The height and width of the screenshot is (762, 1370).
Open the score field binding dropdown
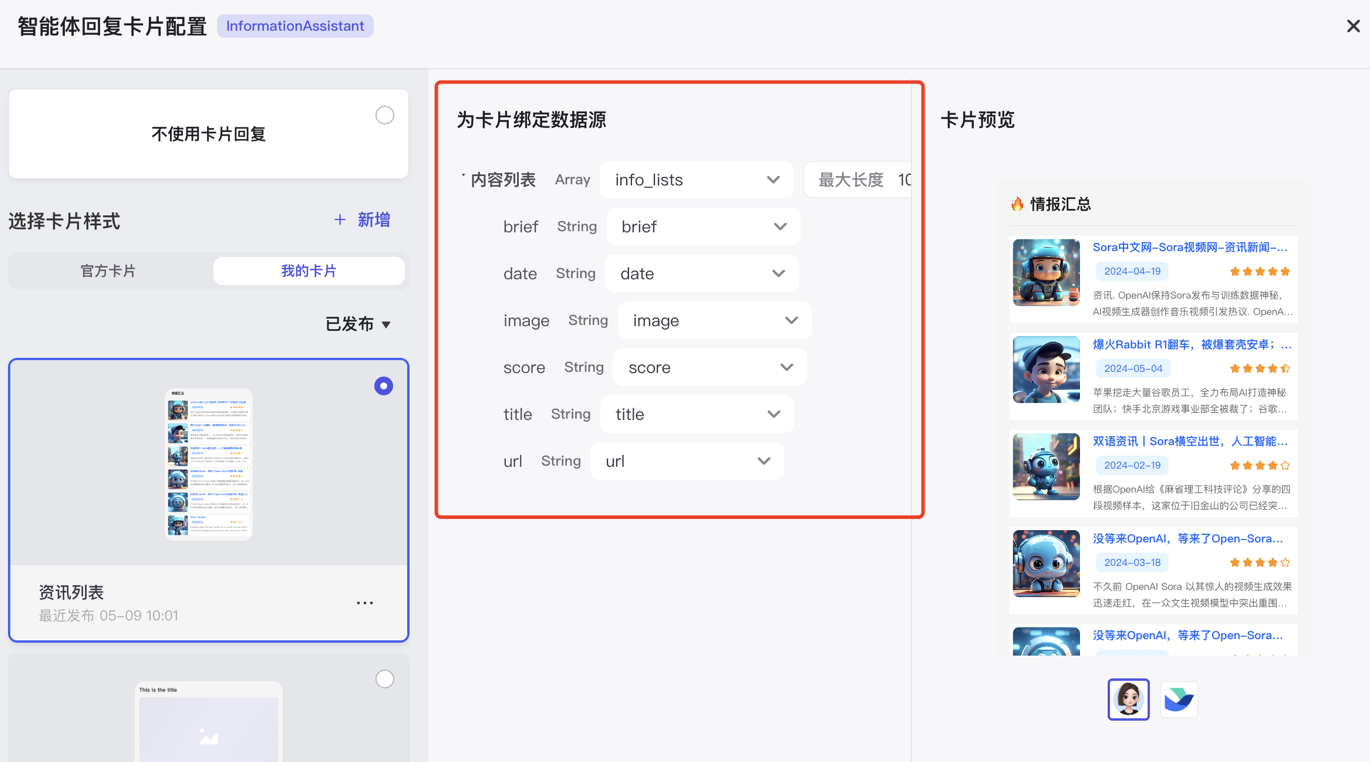pyautogui.click(x=710, y=368)
